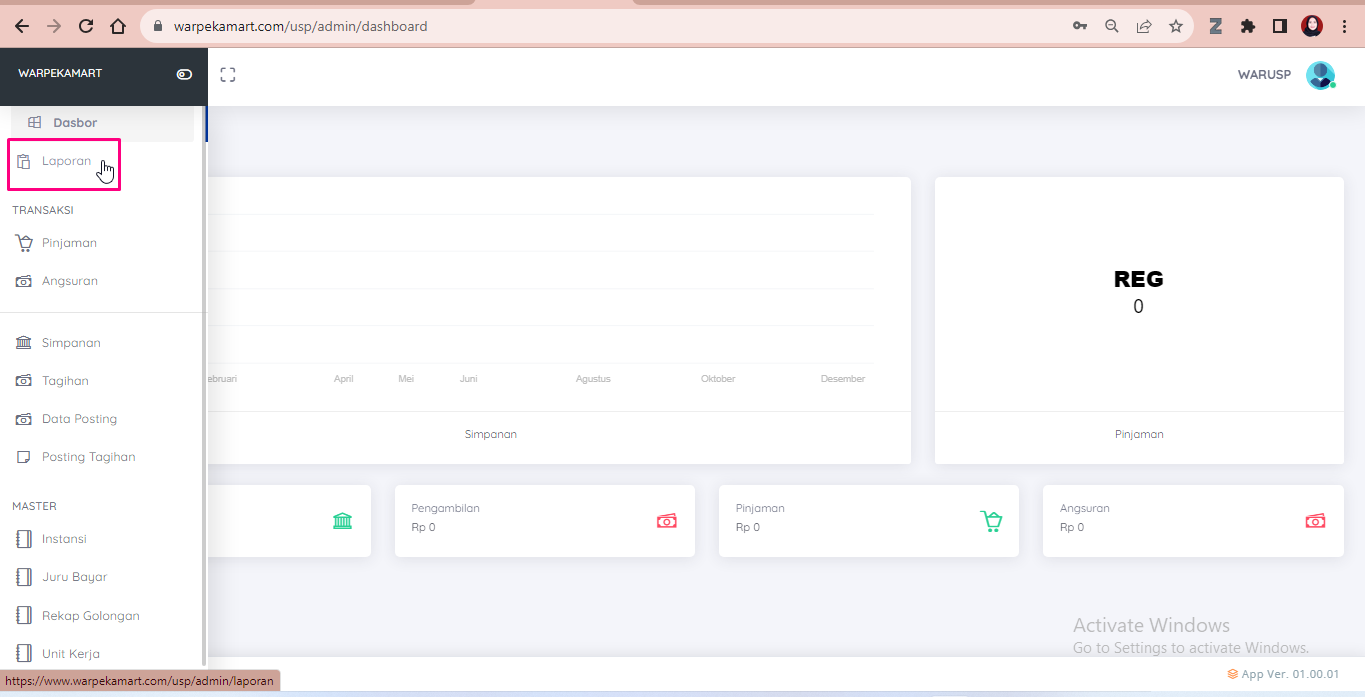This screenshot has width=1365, height=697.
Task: Open the Chrome profile avatar
Action: point(1312,26)
